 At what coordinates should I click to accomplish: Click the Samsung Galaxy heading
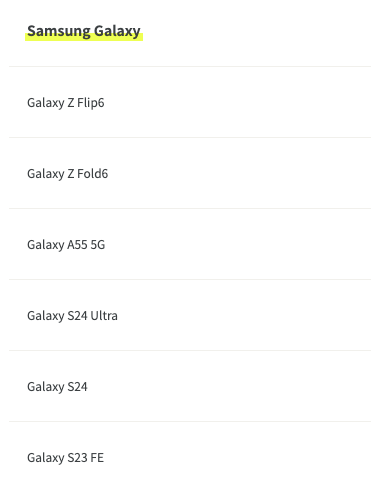tap(84, 31)
